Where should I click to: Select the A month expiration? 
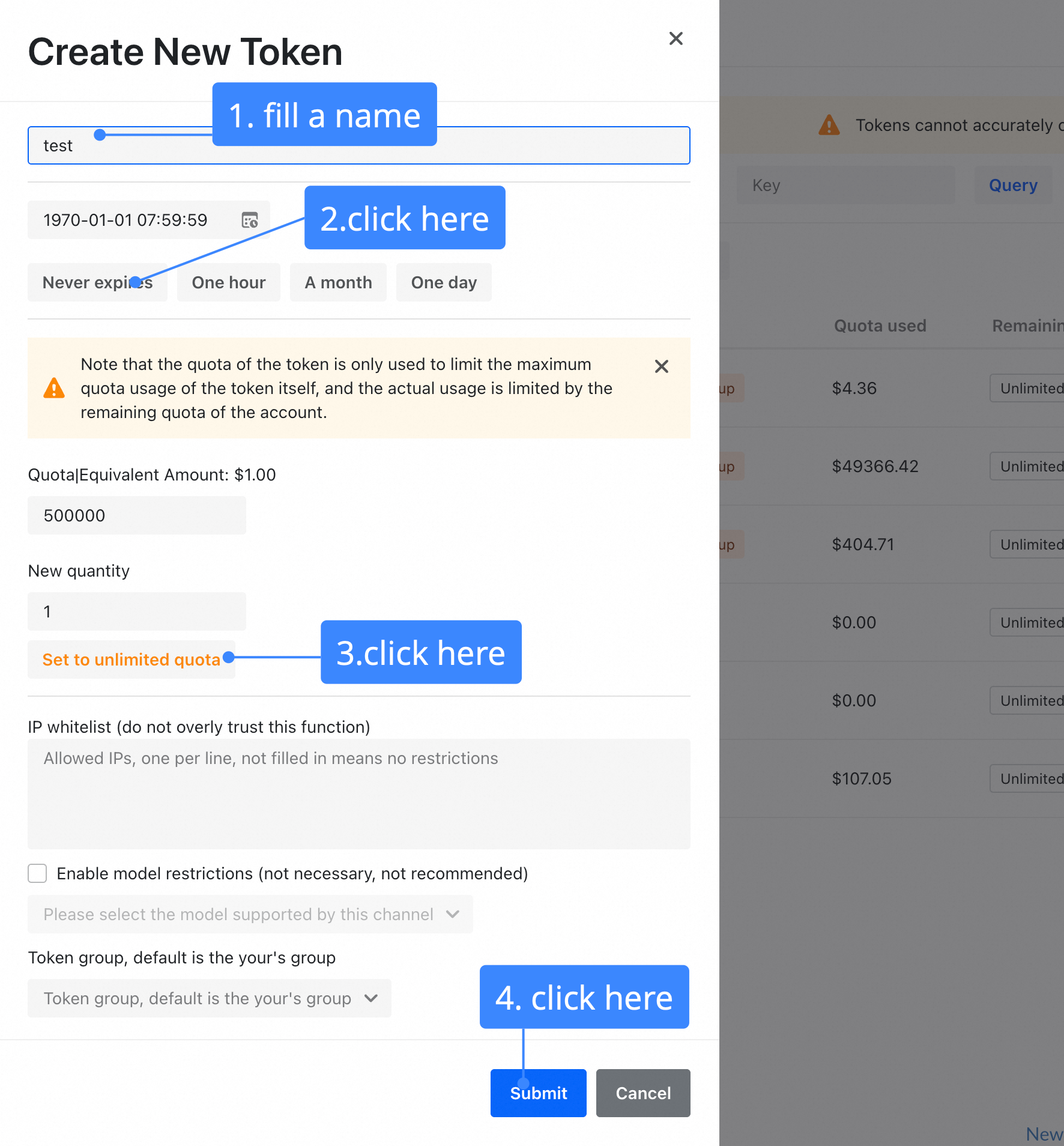pyautogui.click(x=338, y=282)
